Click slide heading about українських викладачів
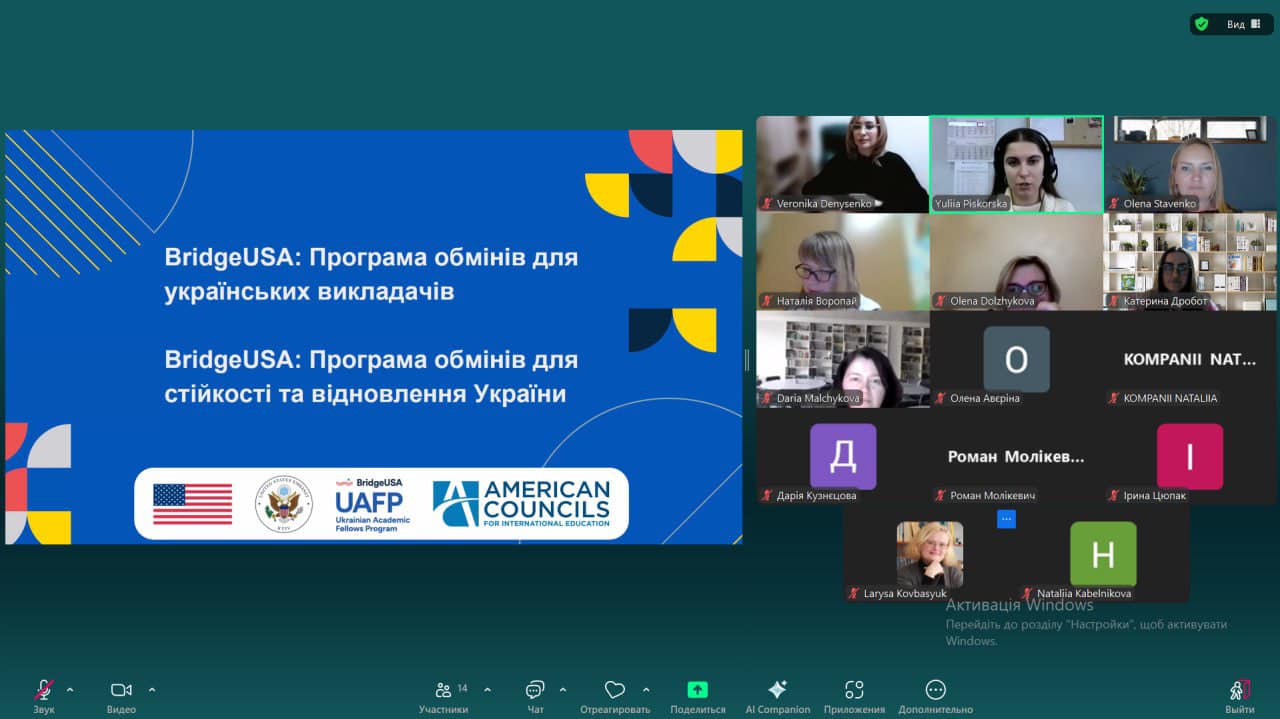The width and height of the screenshot is (1280, 719). point(371,275)
